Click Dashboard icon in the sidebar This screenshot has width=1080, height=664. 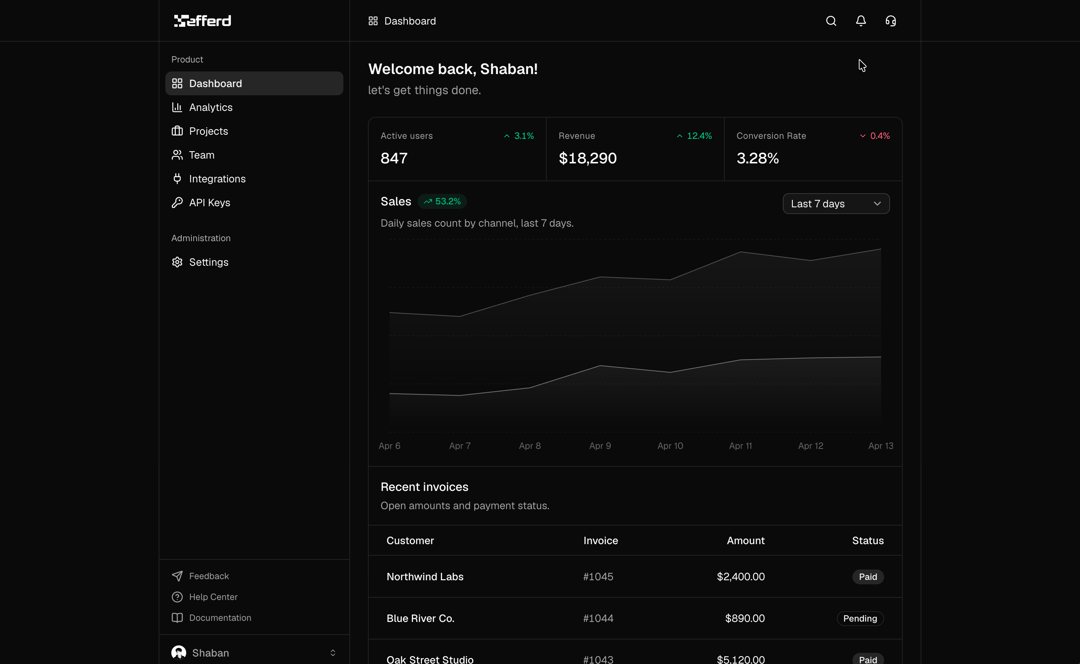tap(177, 83)
